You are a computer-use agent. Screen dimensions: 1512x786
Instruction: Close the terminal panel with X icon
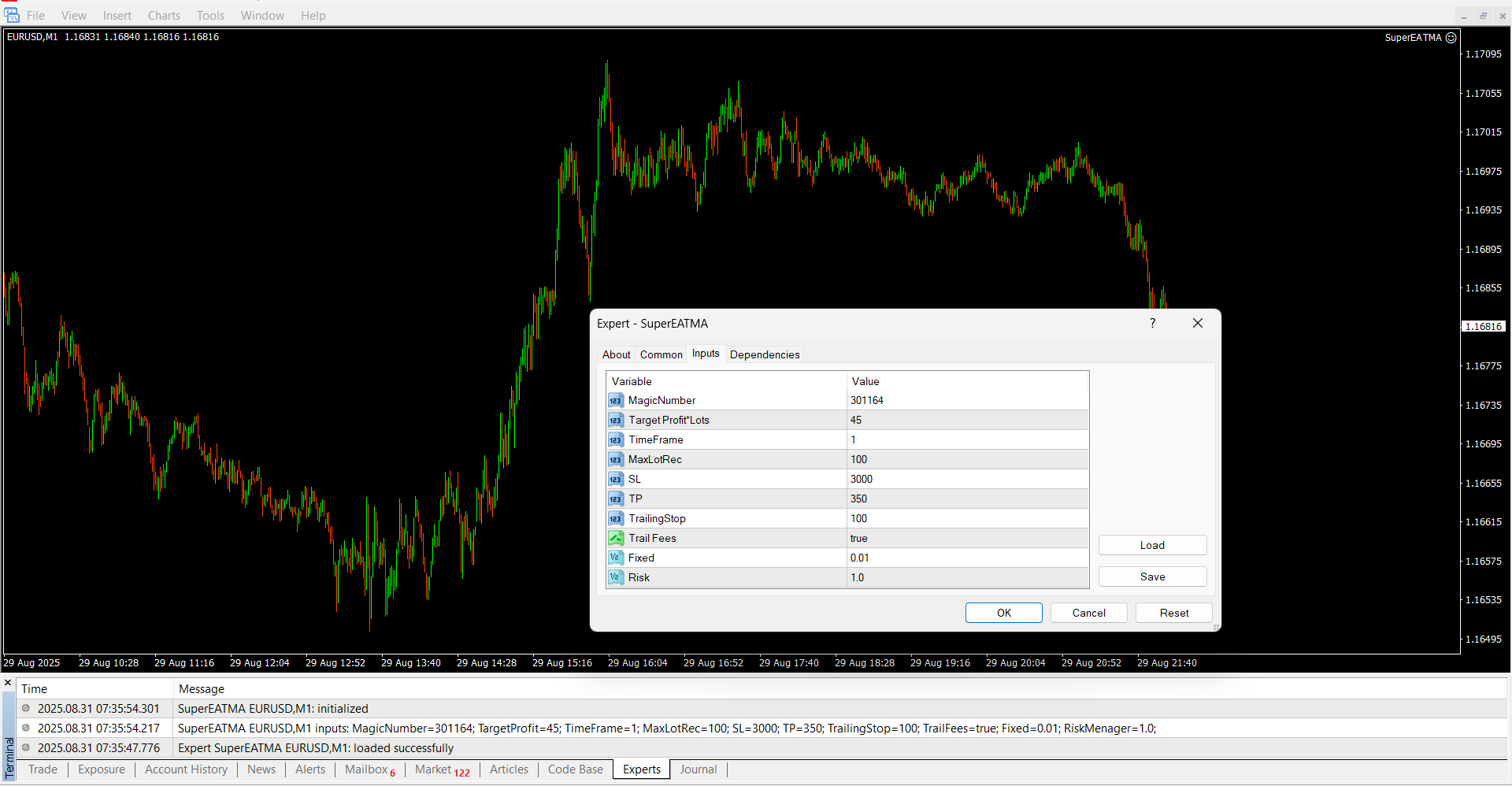(8, 683)
